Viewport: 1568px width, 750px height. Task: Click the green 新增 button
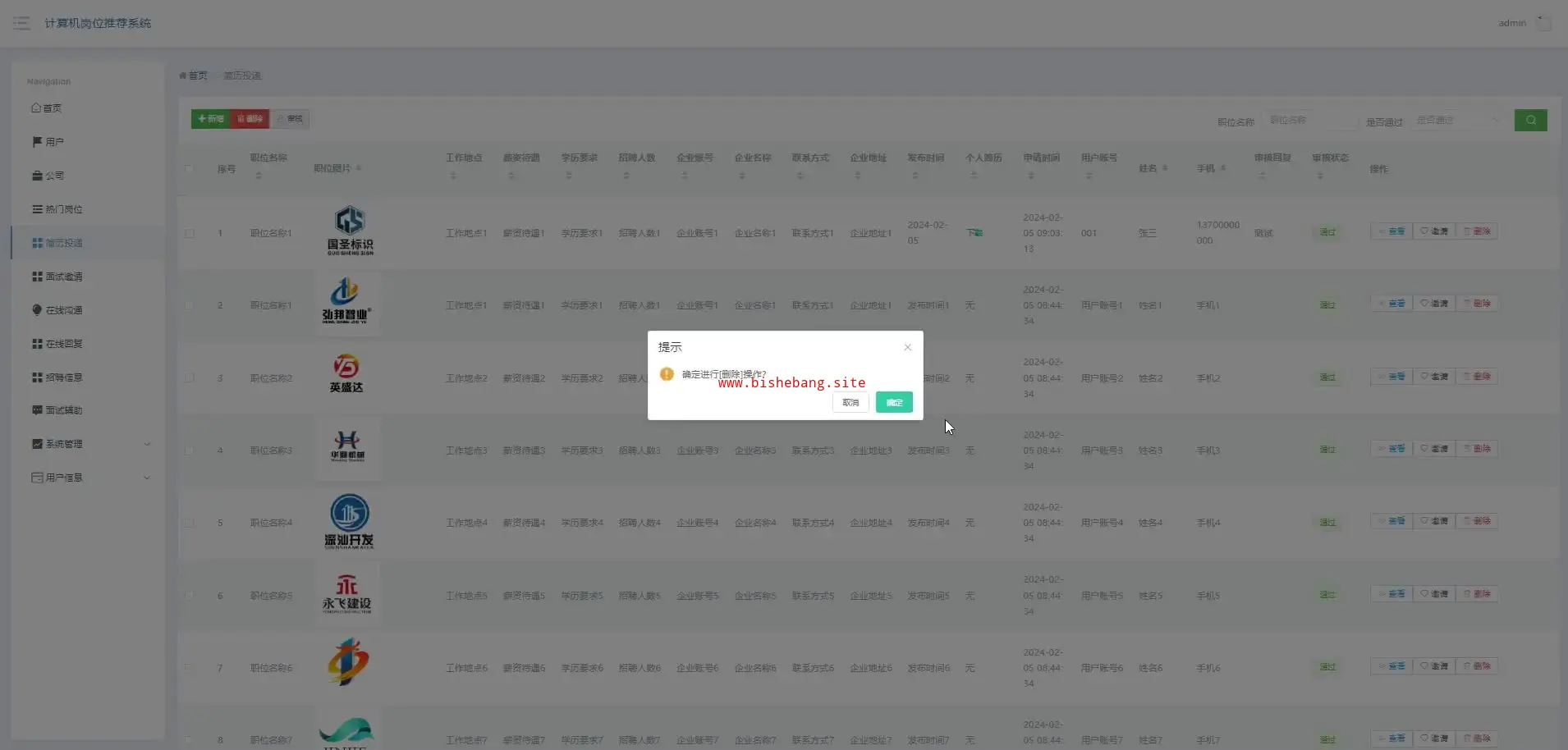(211, 119)
